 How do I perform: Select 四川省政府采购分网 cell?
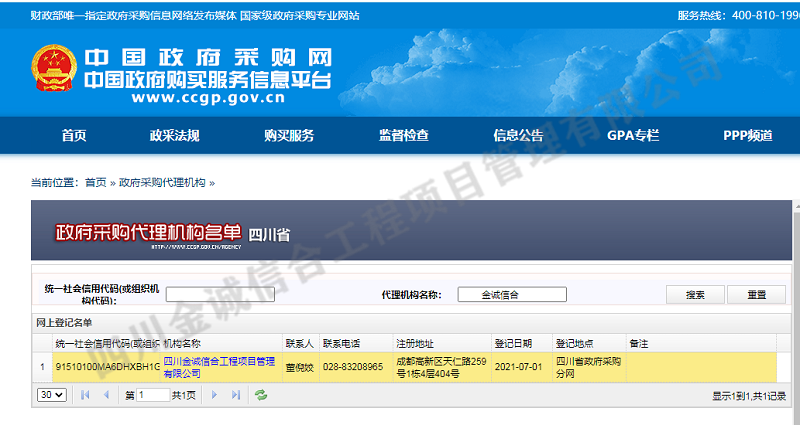[589, 367]
